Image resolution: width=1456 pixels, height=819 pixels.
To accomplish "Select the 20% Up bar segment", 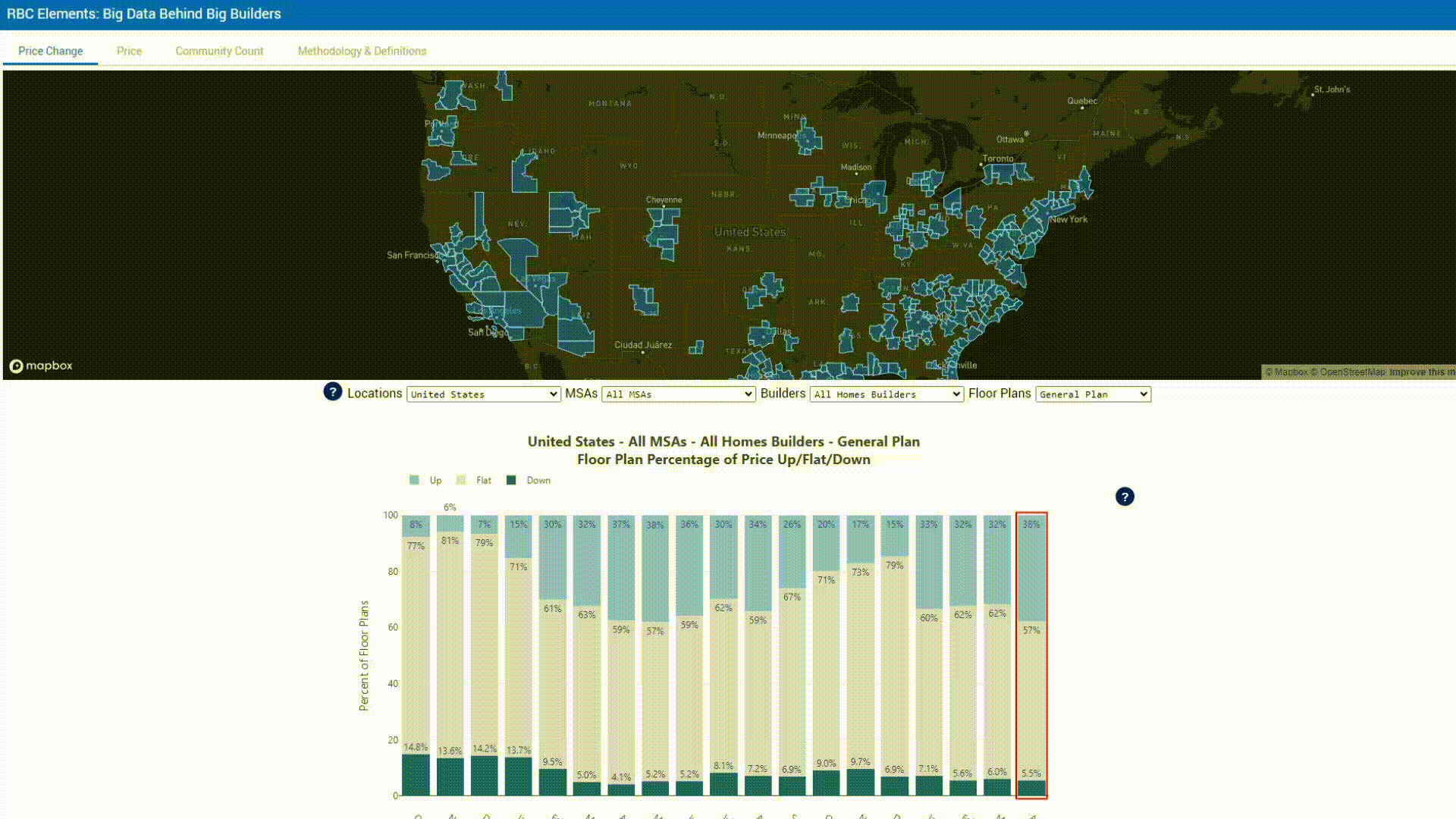I will (826, 543).
